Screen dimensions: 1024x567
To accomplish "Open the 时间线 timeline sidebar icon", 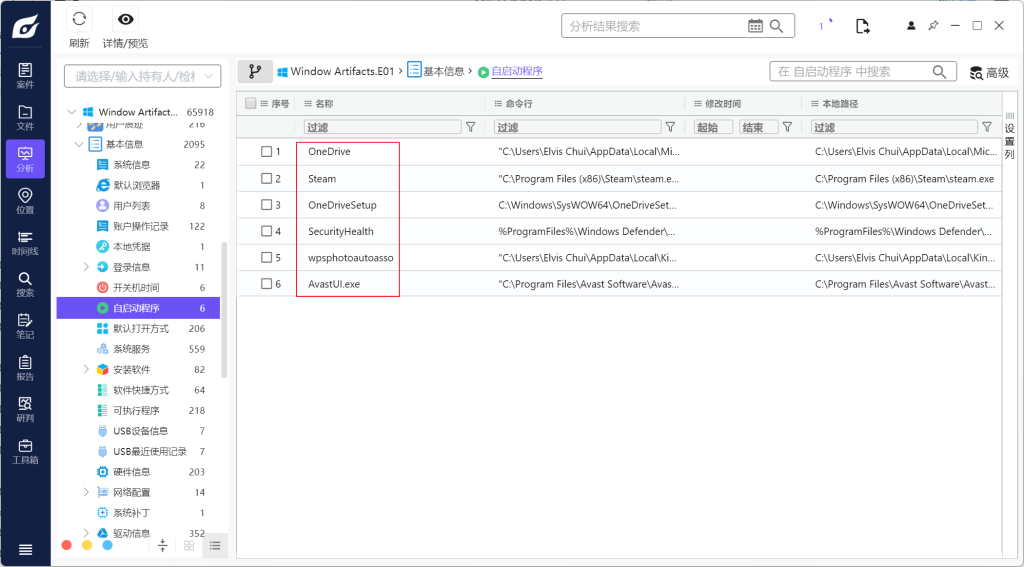I will pos(25,243).
